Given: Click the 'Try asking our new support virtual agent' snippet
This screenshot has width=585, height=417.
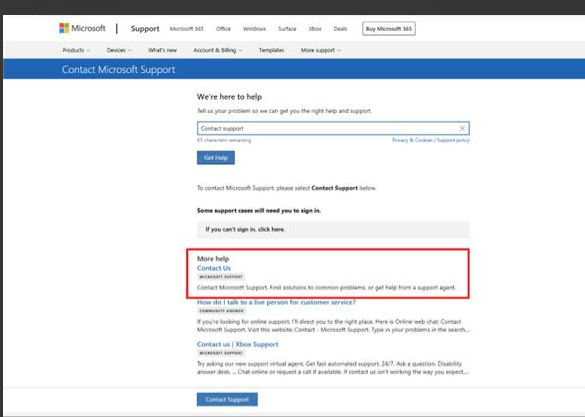Looking at the screenshot, I should pos(332,368).
